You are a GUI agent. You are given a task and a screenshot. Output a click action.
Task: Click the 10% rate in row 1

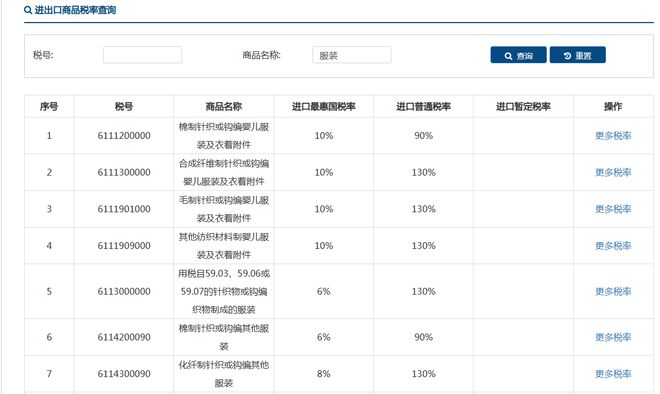[x=324, y=136]
